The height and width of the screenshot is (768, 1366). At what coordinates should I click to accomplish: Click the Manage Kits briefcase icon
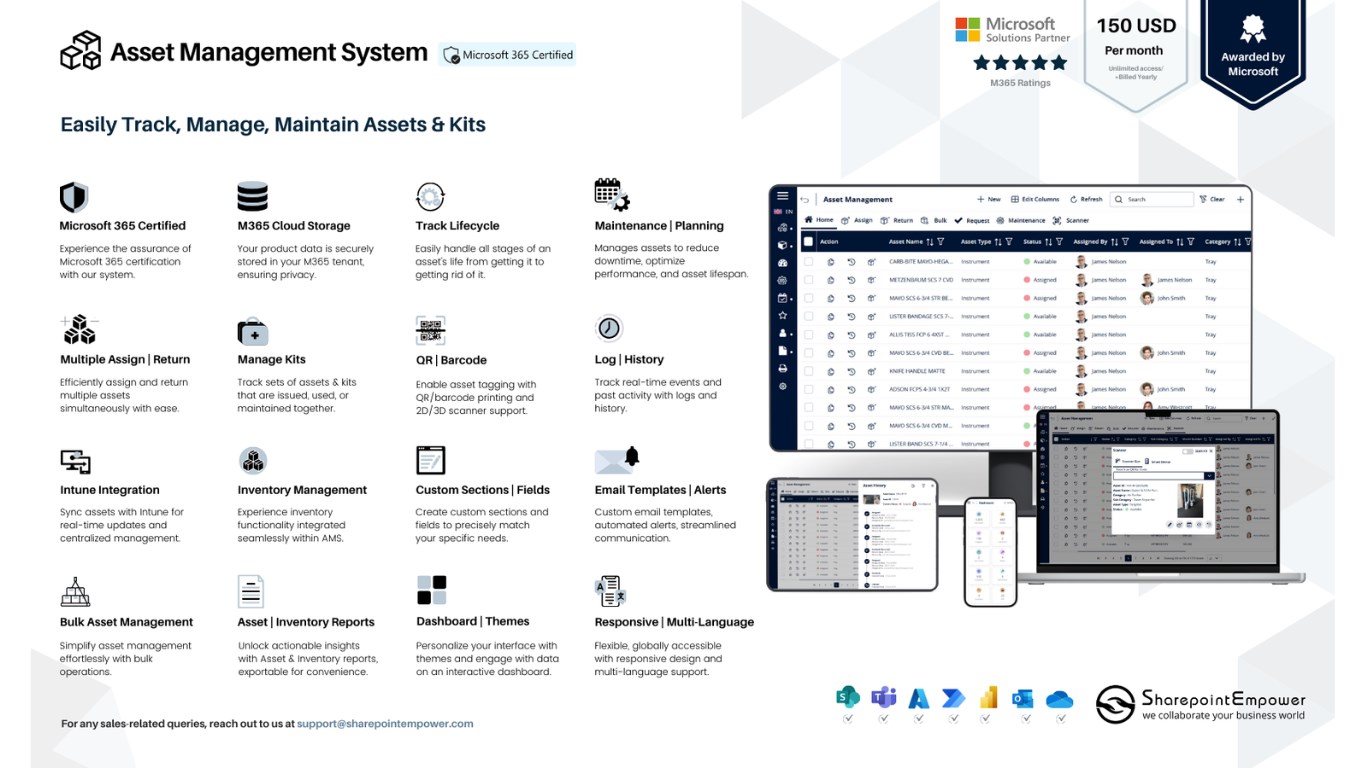(x=252, y=331)
